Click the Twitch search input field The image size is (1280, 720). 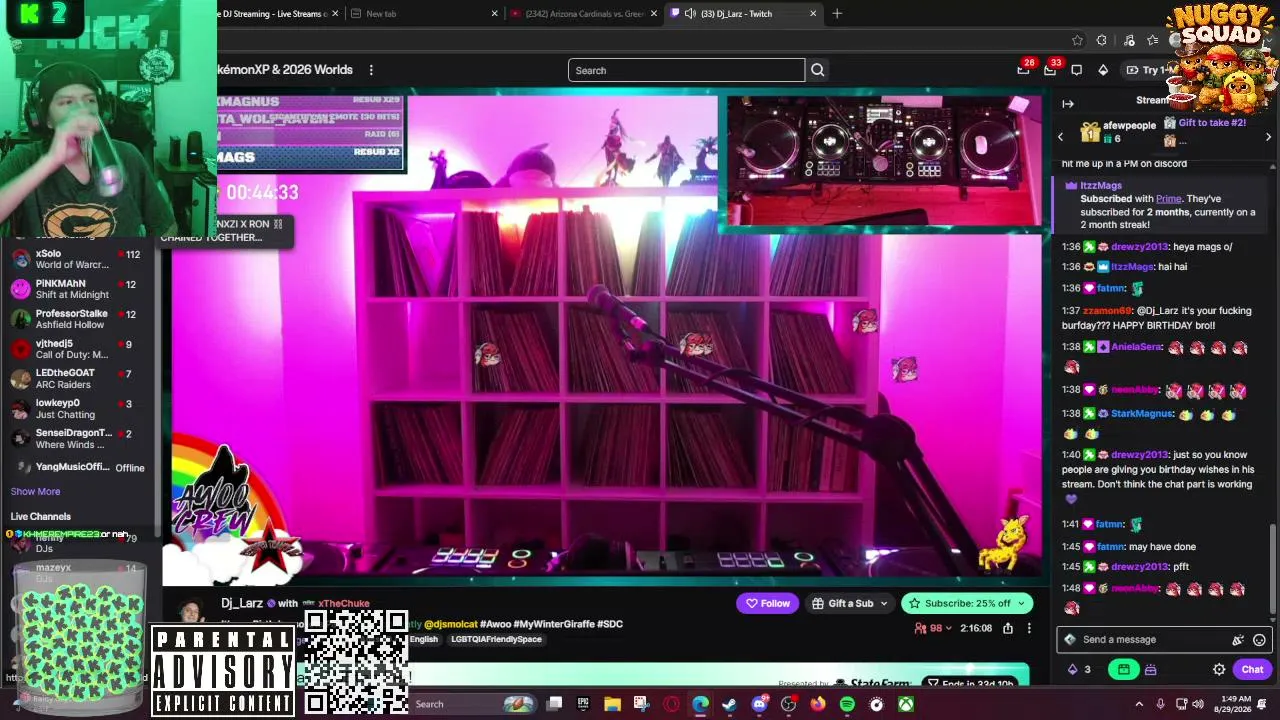tap(686, 70)
